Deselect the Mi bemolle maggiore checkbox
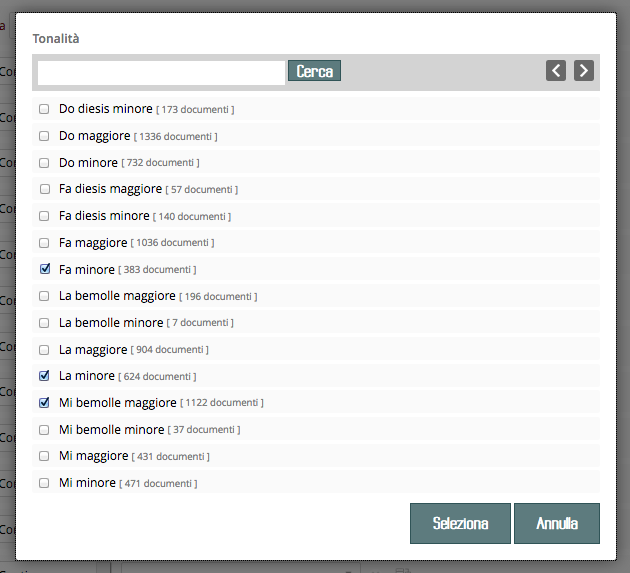This screenshot has width=630, height=573. [x=44, y=403]
